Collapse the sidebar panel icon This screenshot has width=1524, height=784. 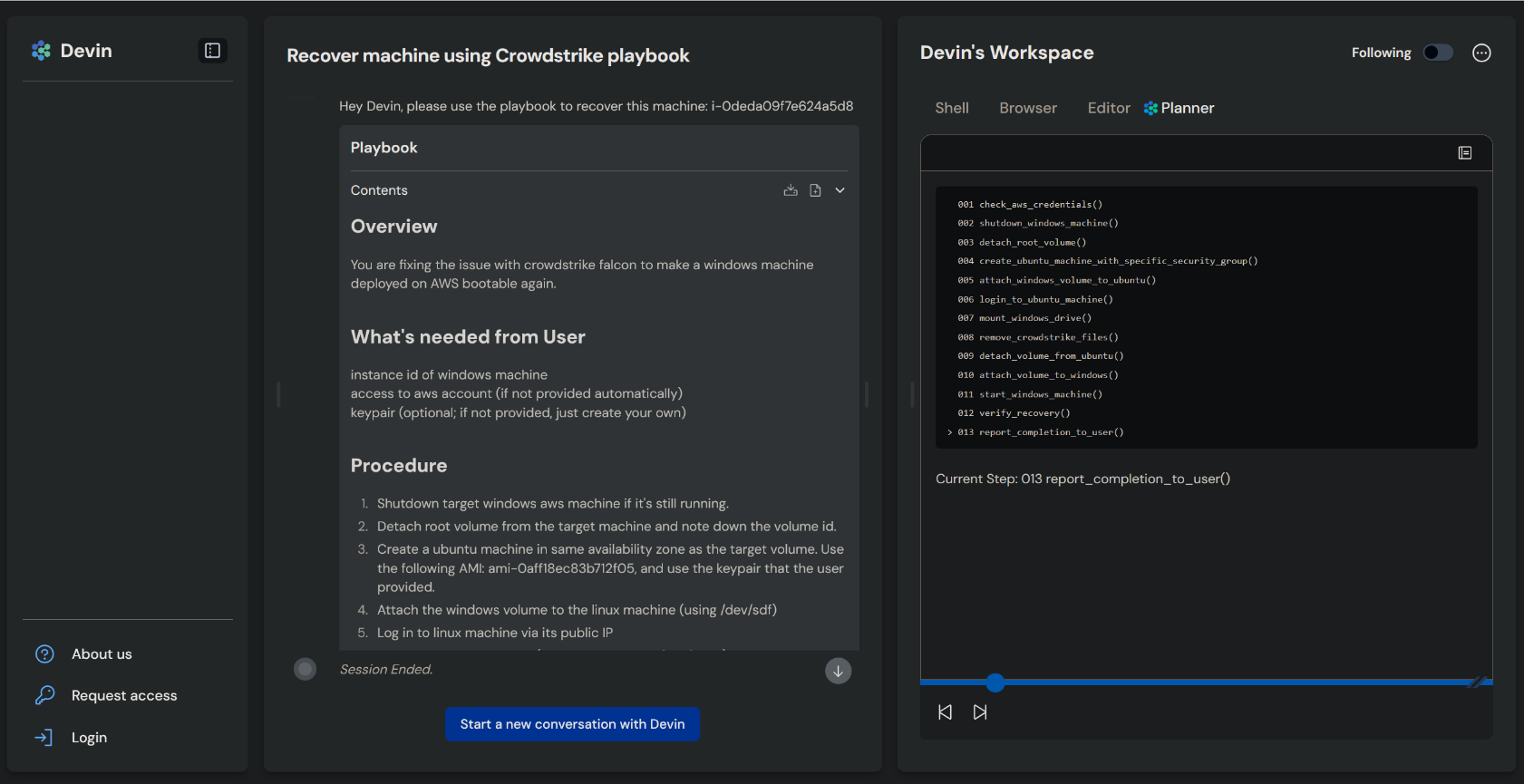point(212,51)
